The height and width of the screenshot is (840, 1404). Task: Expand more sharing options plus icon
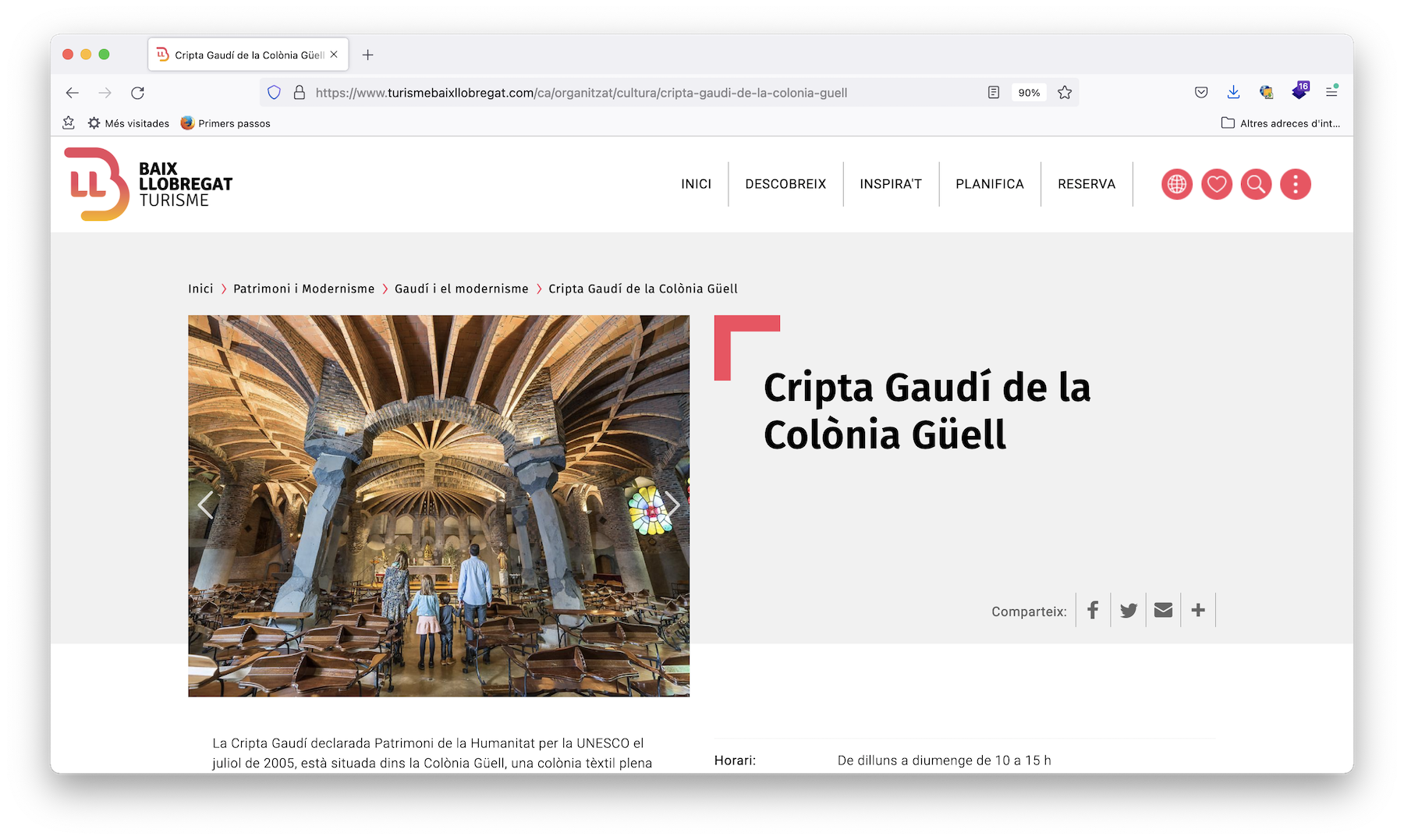tap(1198, 610)
